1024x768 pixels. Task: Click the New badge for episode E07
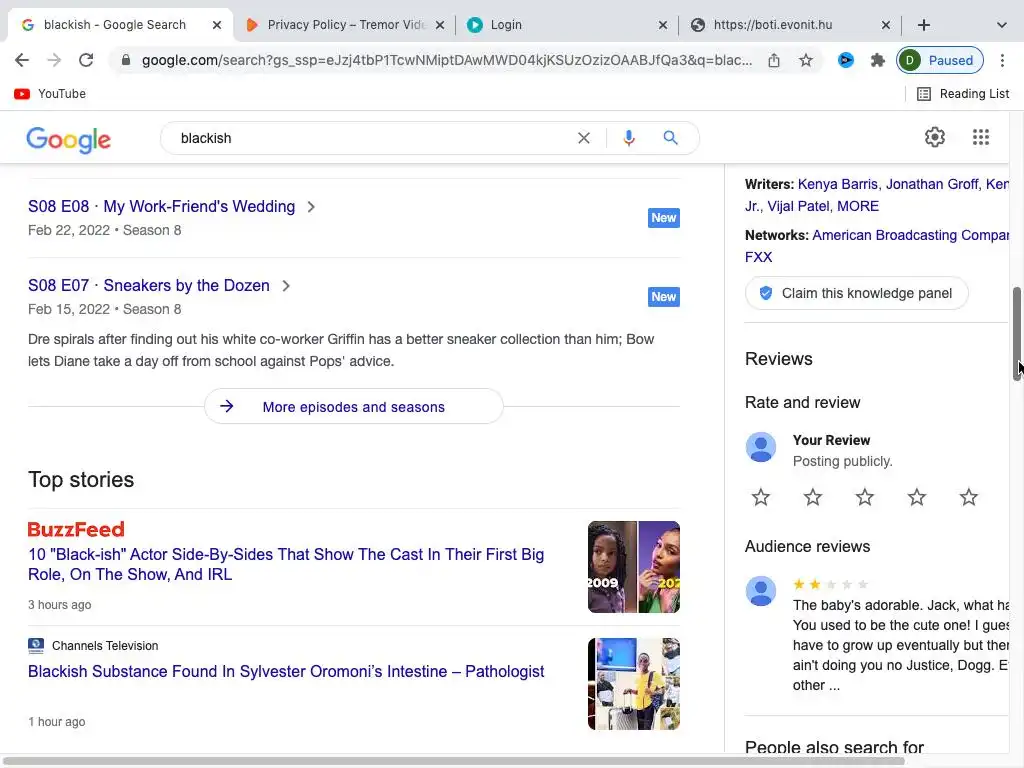(664, 297)
